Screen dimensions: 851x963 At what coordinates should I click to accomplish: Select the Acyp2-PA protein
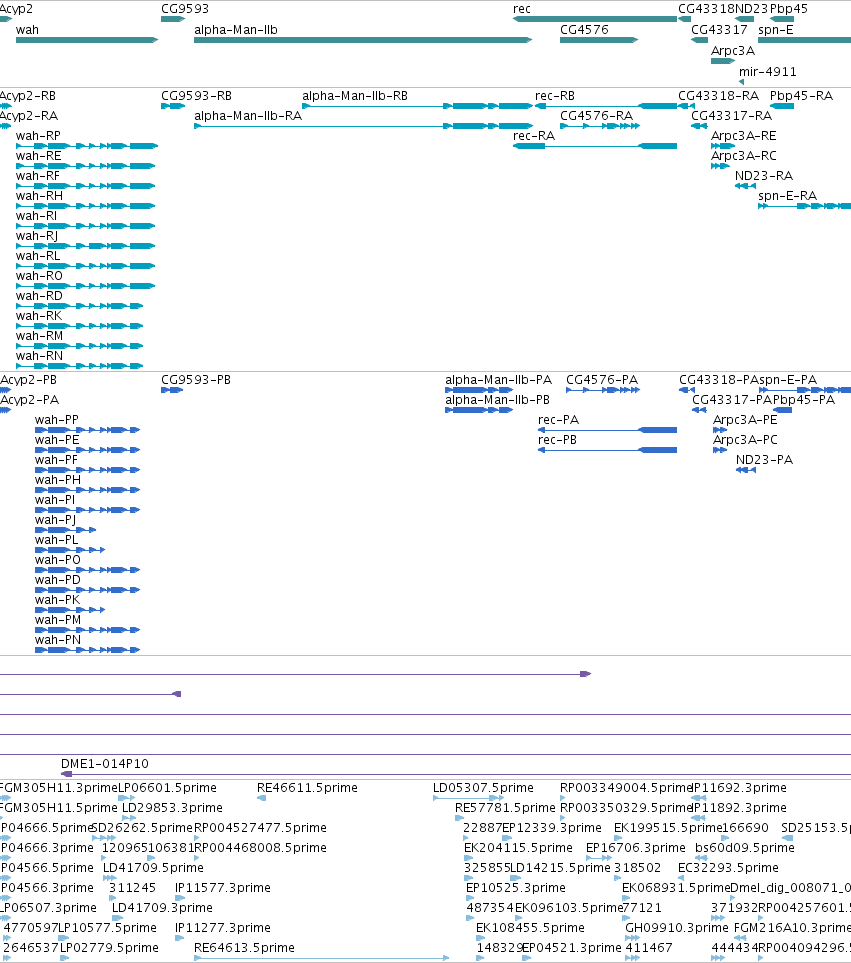pos(5,410)
